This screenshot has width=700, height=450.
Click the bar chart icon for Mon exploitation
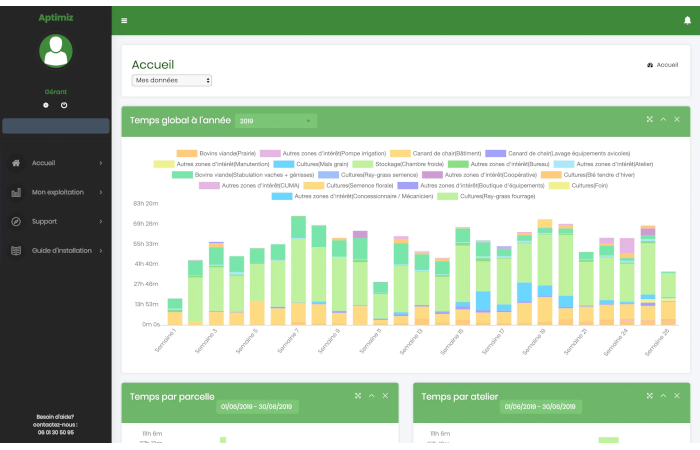pyautogui.click(x=16, y=192)
